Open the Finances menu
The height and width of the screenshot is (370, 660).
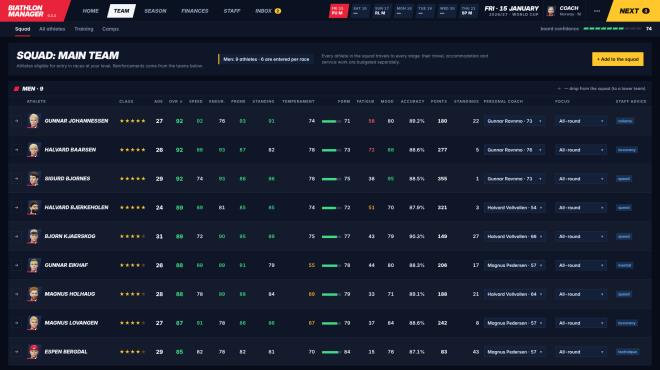194,11
